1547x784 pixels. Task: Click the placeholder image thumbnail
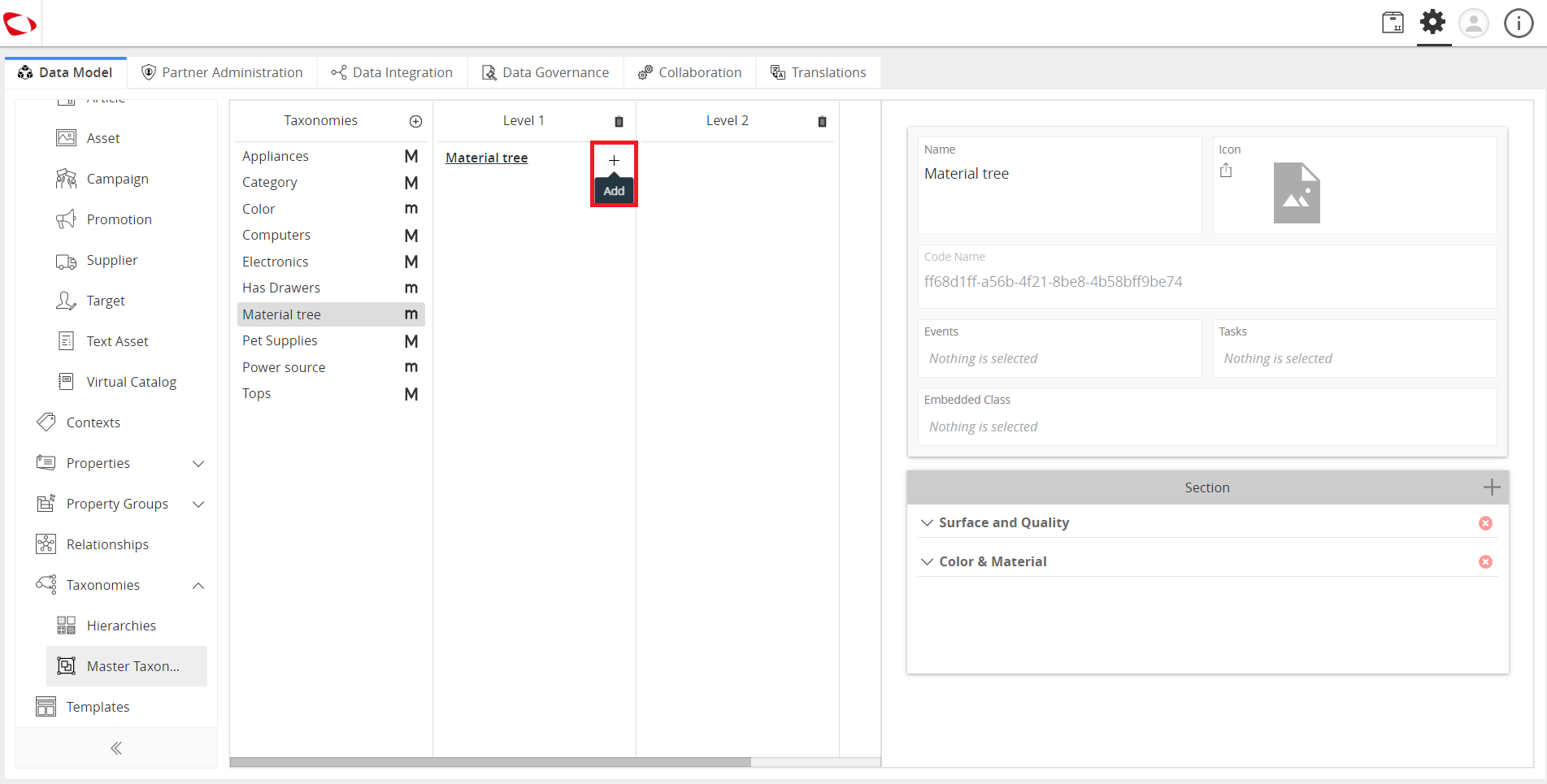[x=1297, y=193]
